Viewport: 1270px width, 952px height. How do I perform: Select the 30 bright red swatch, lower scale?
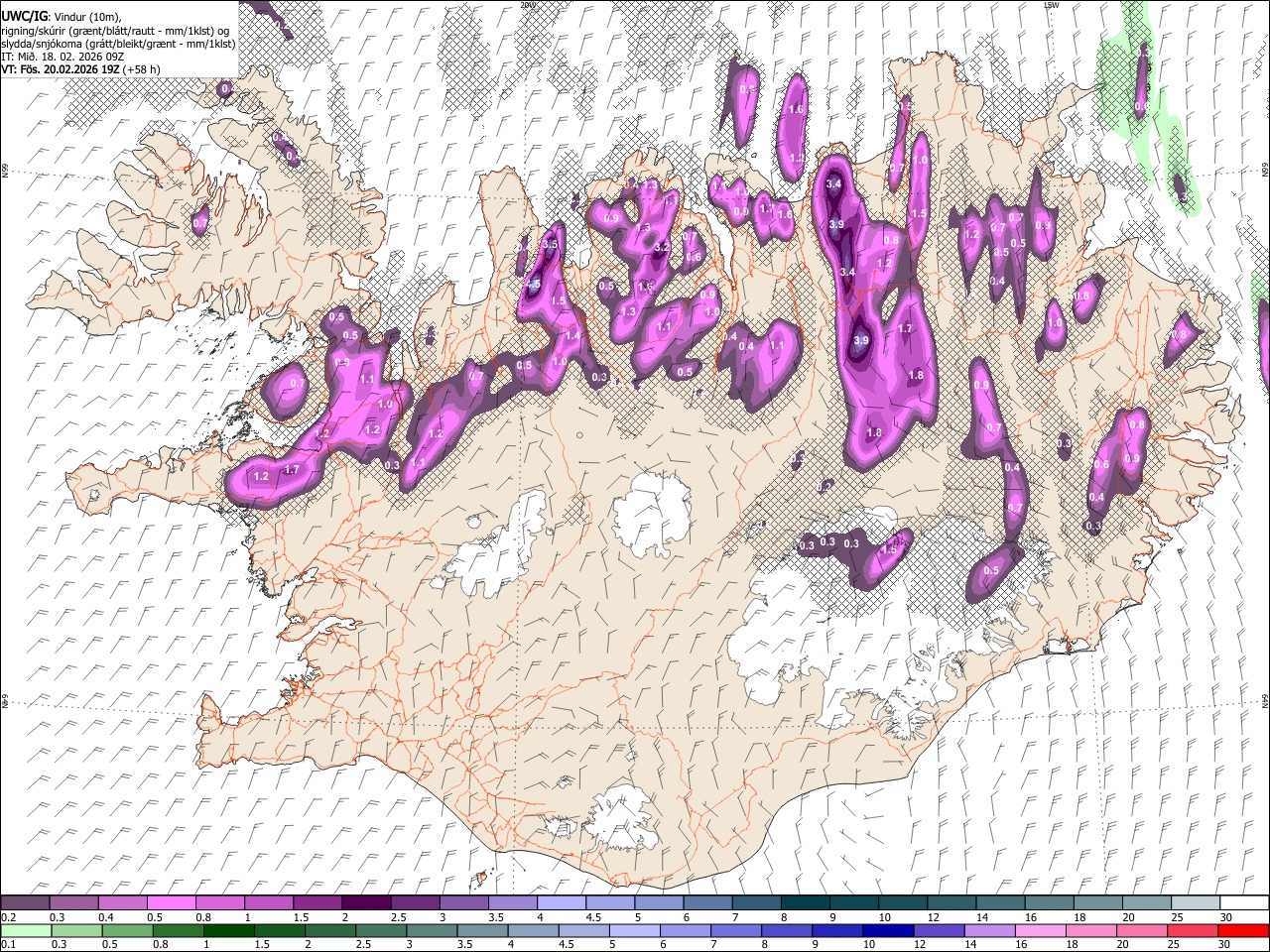1243,930
